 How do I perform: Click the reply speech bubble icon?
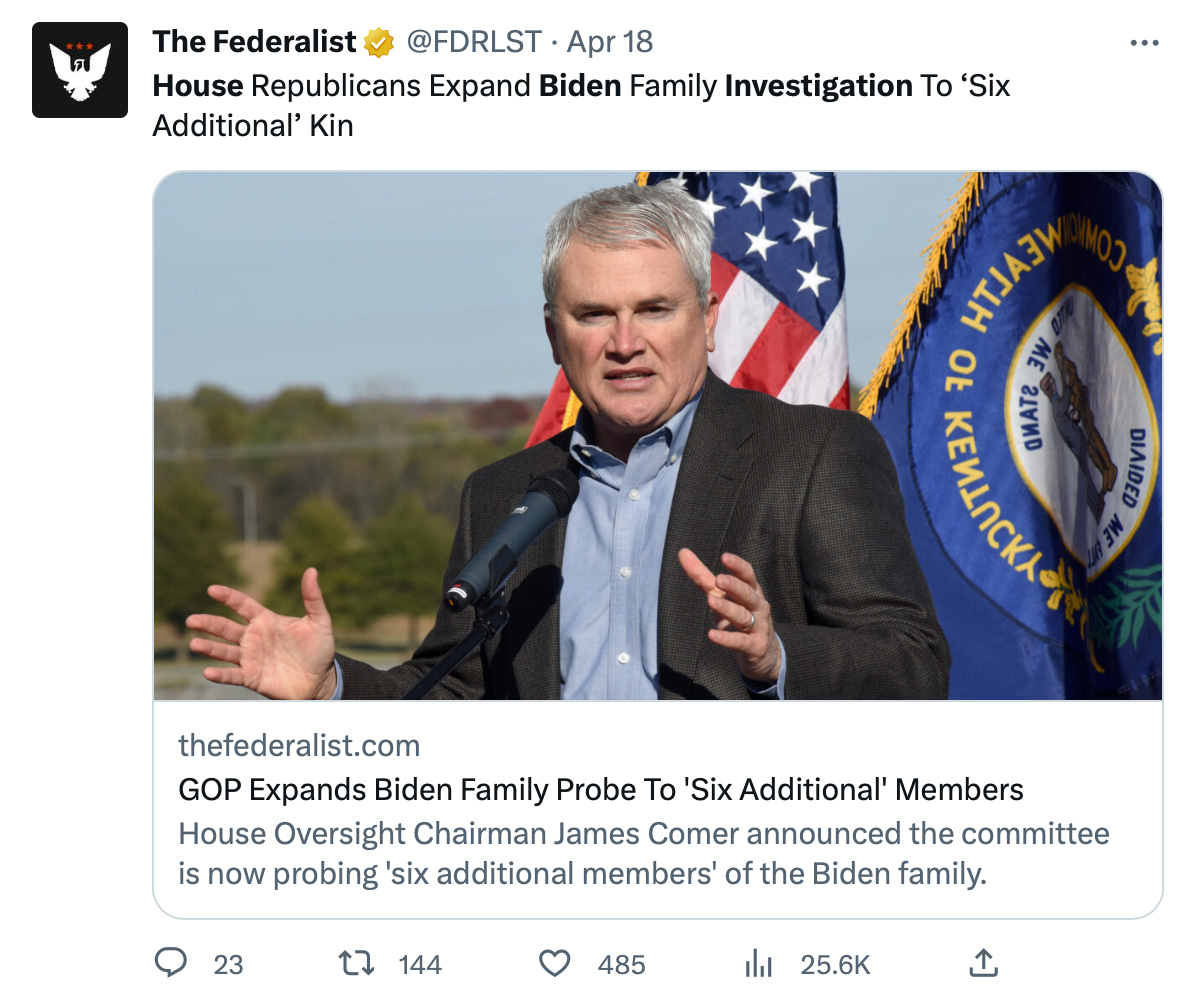[x=171, y=963]
